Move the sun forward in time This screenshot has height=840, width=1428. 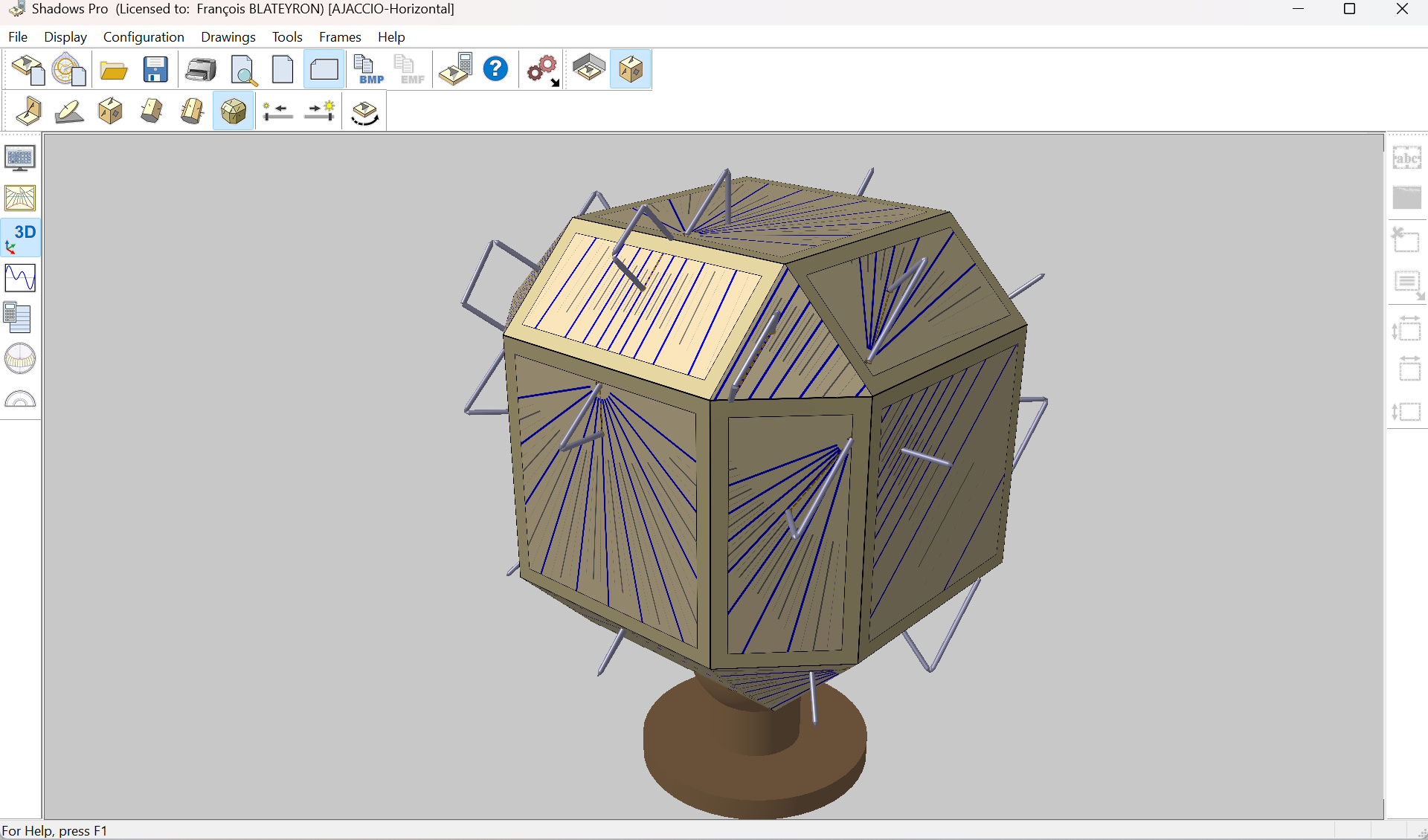(x=320, y=112)
